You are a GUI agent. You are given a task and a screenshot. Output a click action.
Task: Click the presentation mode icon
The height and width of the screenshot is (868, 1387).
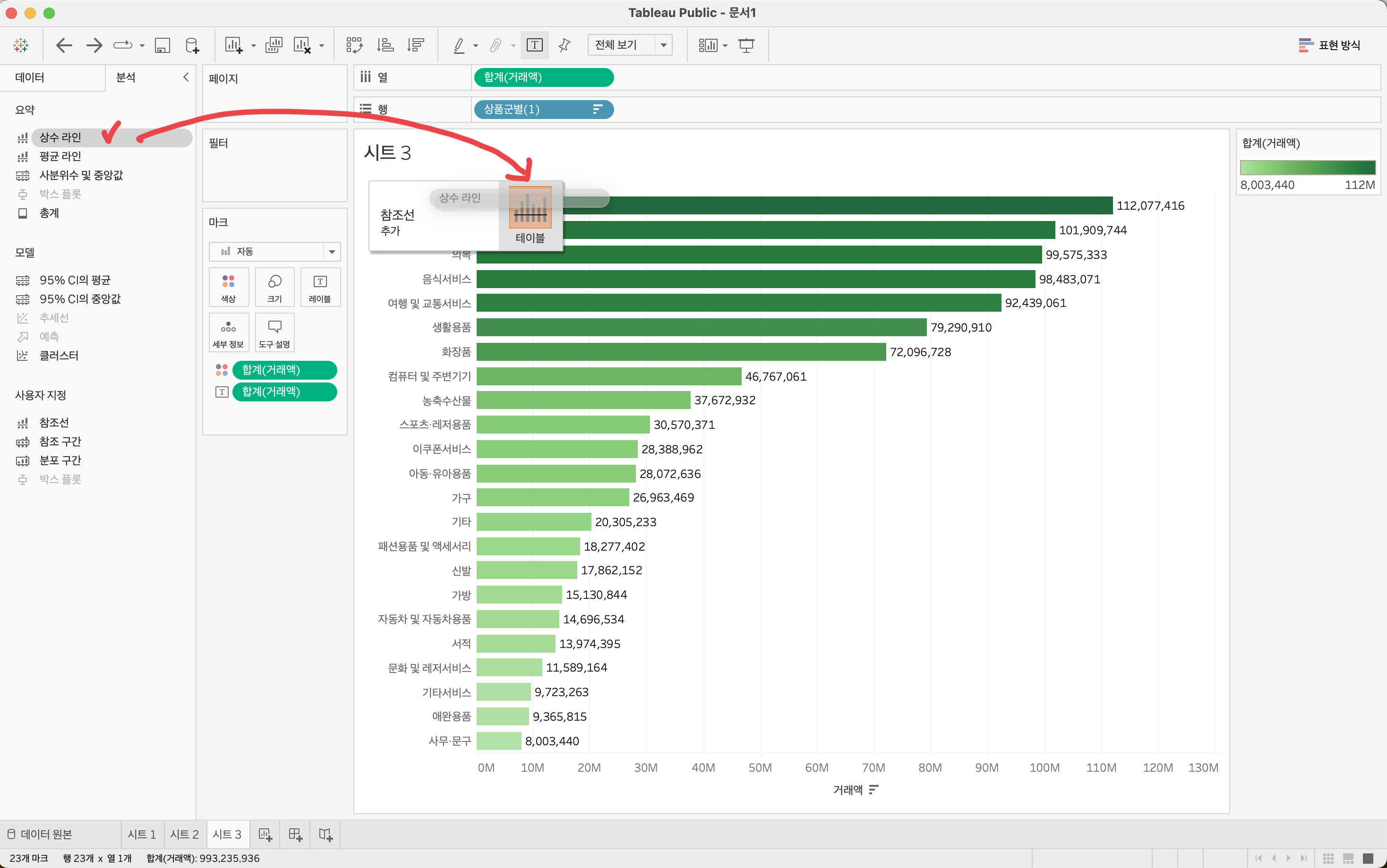coord(746,45)
